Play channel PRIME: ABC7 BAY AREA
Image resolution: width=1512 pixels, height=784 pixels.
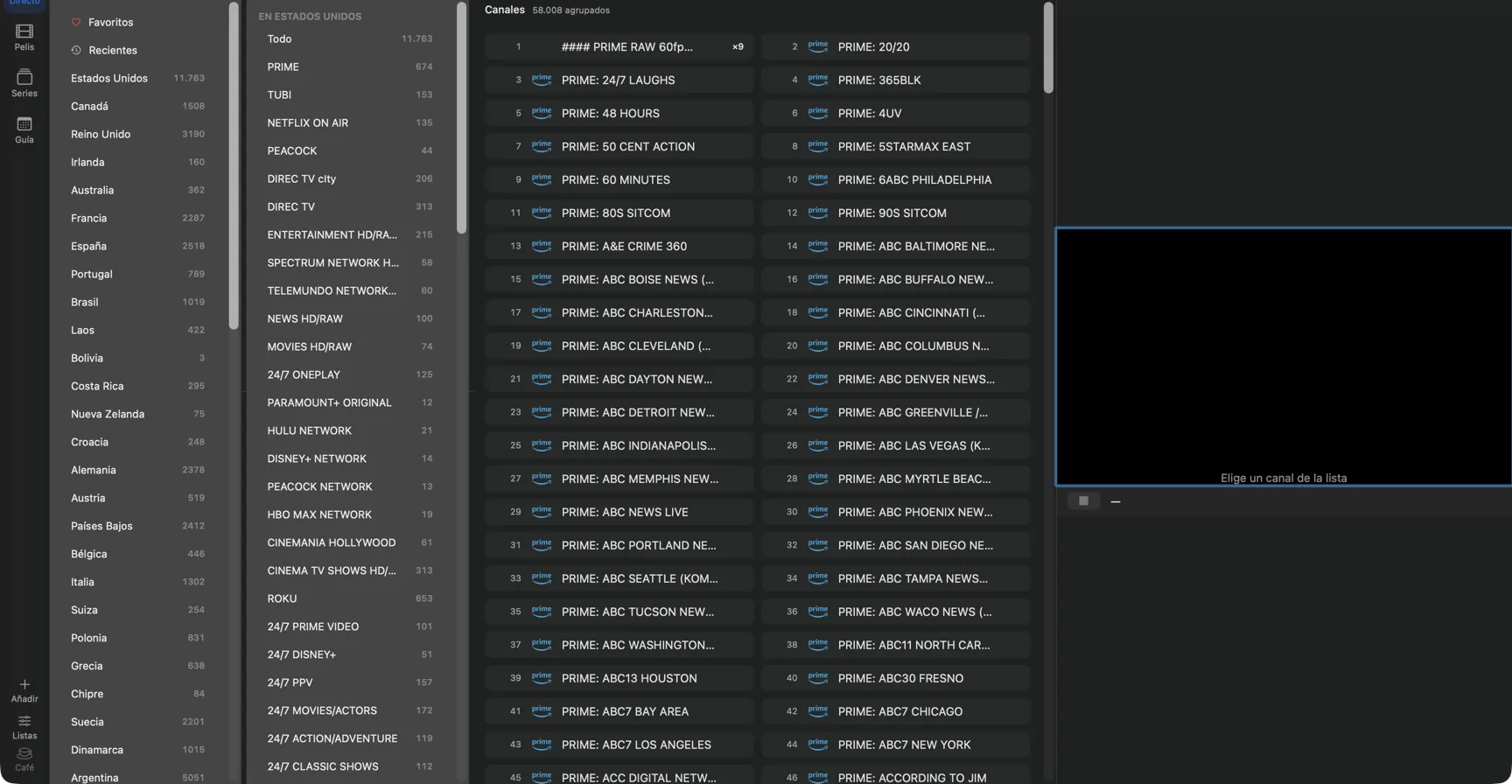point(619,711)
